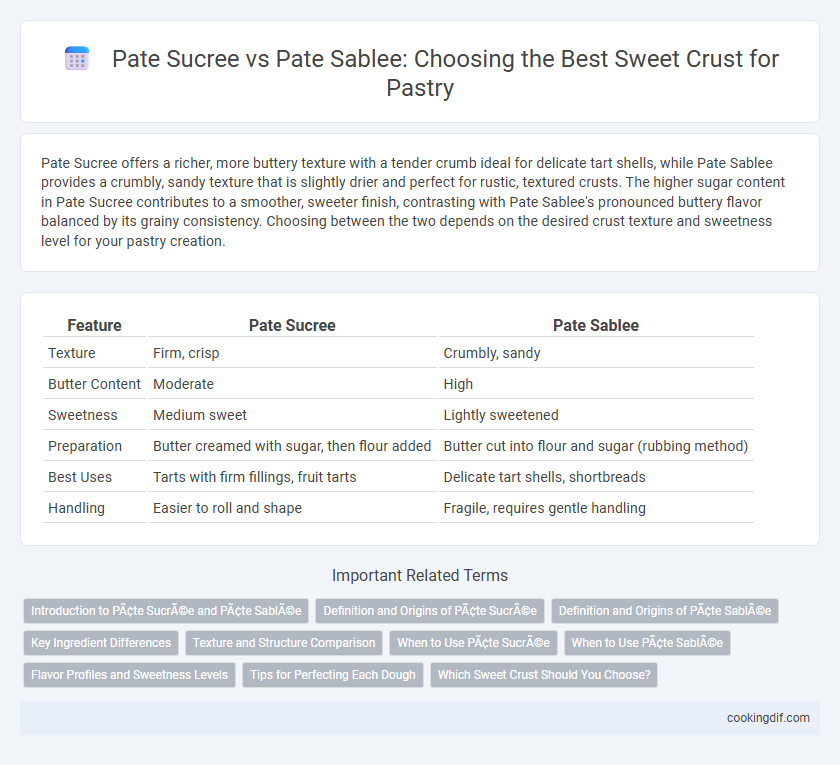840x765 pixels.
Task: Open 'Definition and Origins of Pâte Sucrée' tag
Action: [430, 611]
